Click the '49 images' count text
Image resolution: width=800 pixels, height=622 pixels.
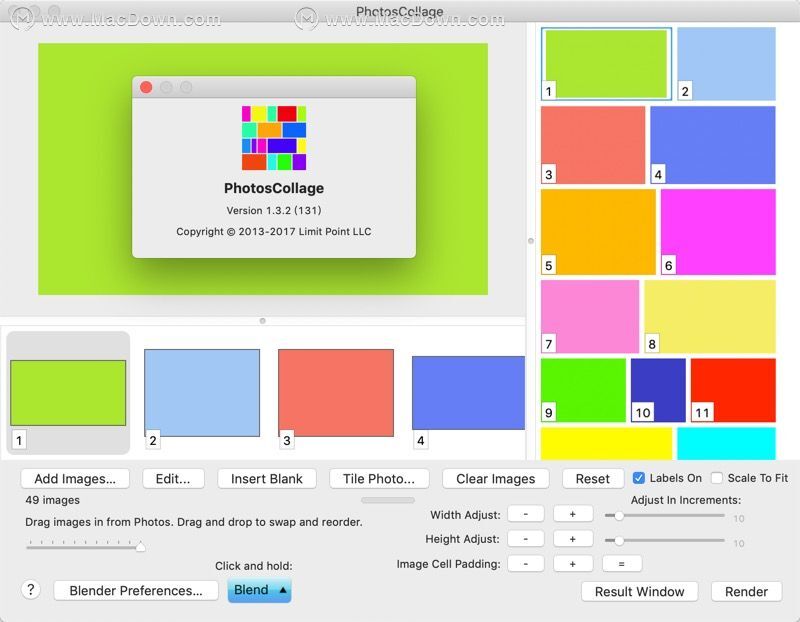53,500
